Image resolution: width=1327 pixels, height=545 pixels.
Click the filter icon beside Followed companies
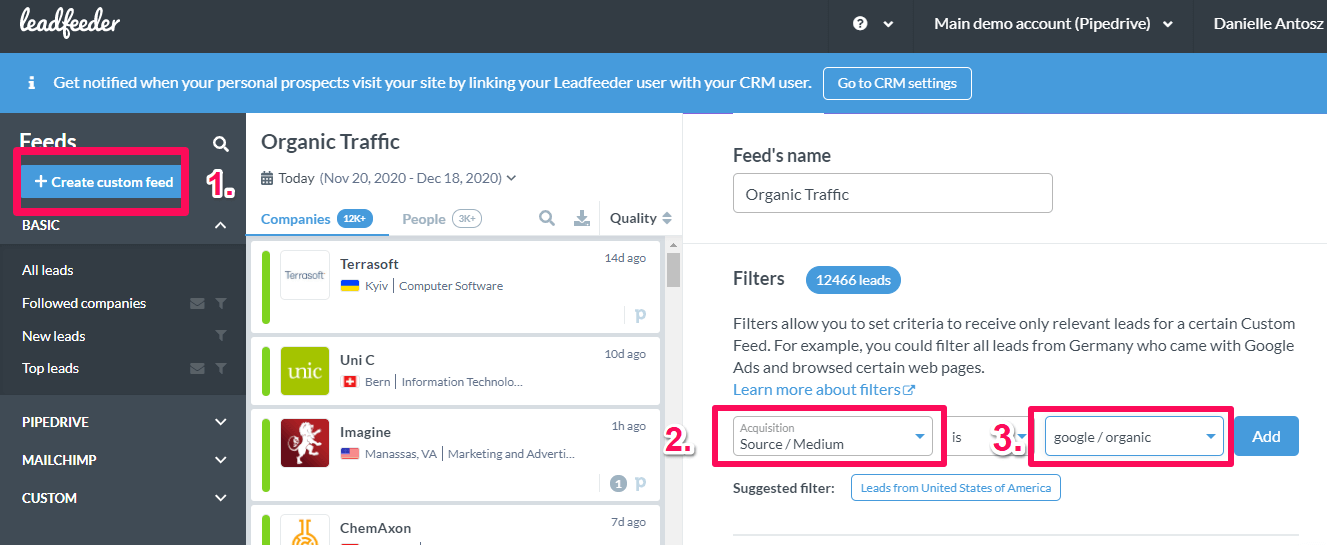221,303
